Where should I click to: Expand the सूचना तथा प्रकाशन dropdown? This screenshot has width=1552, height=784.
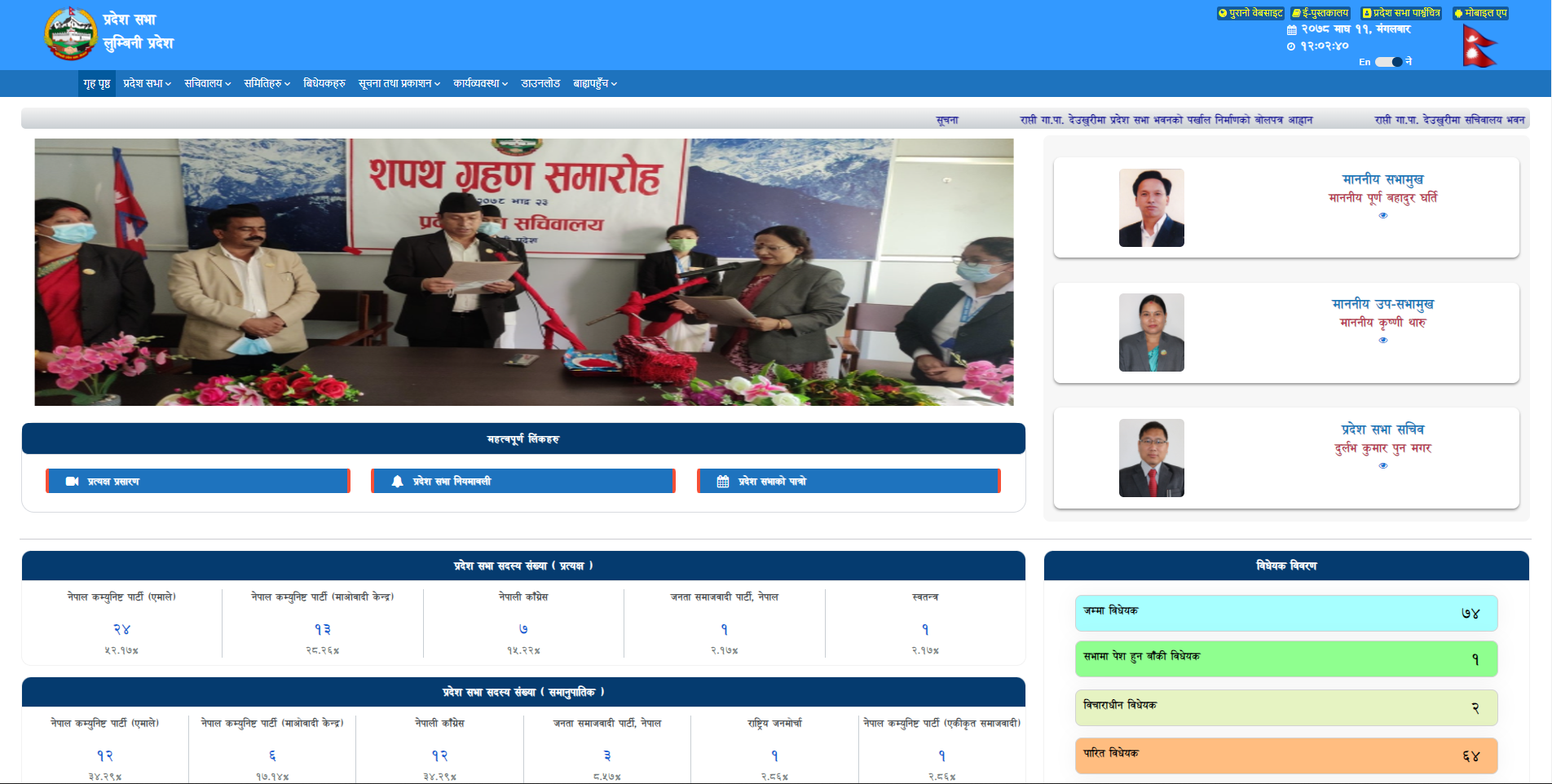(x=397, y=83)
